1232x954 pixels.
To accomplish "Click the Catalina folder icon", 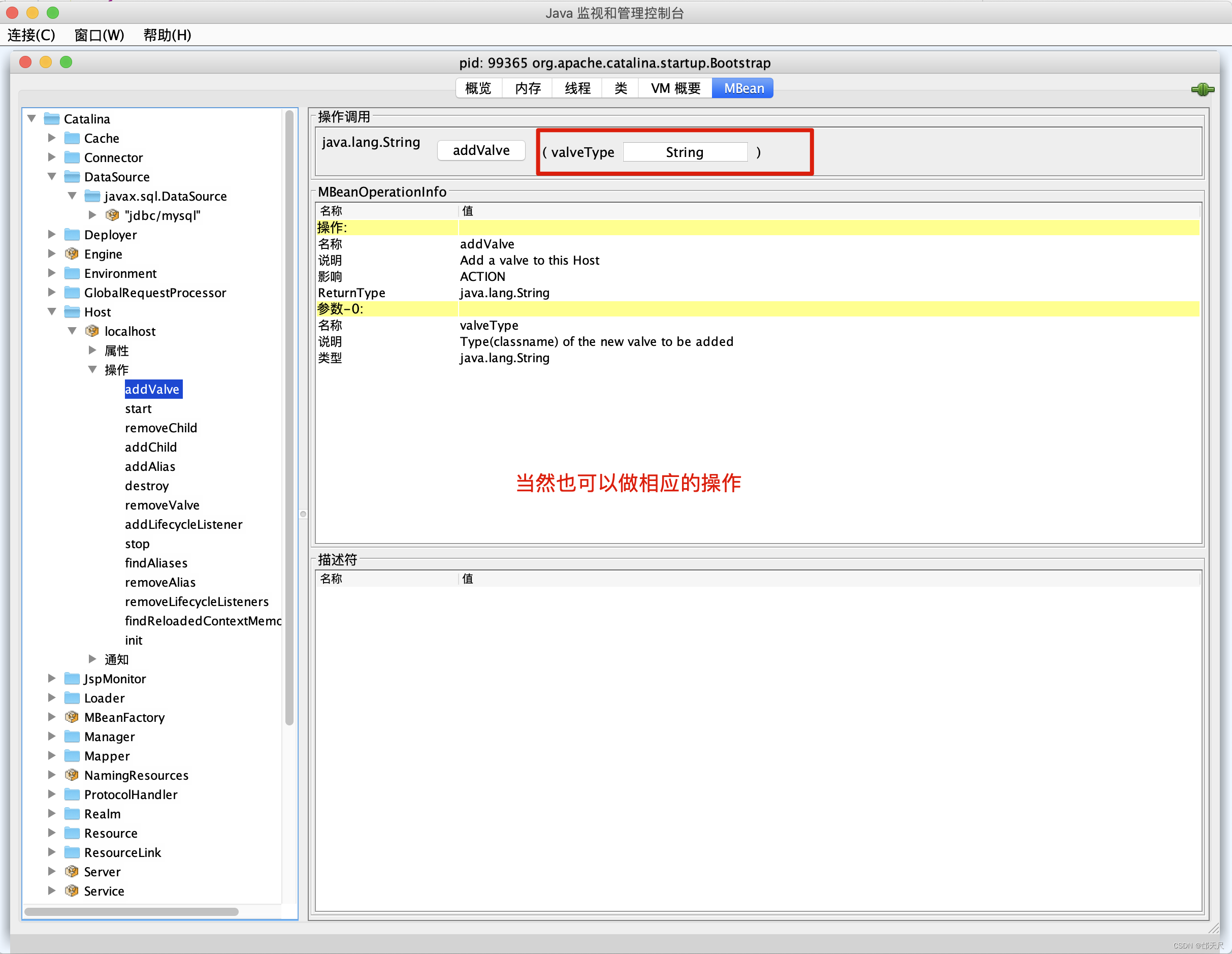I will click(52, 118).
